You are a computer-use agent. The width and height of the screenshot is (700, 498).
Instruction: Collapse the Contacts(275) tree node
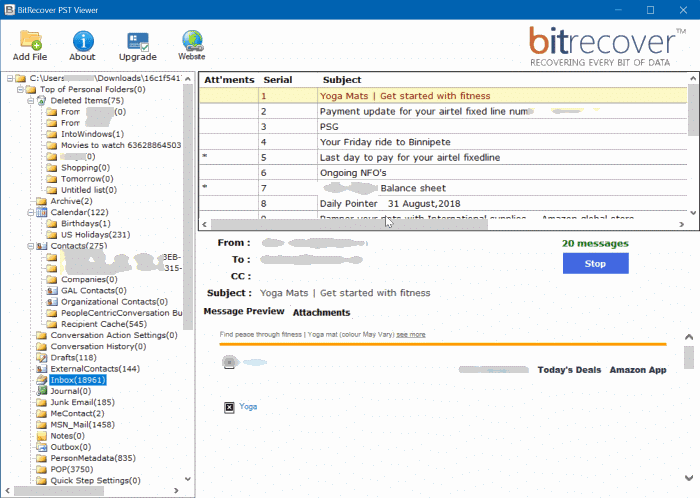(x=29, y=246)
